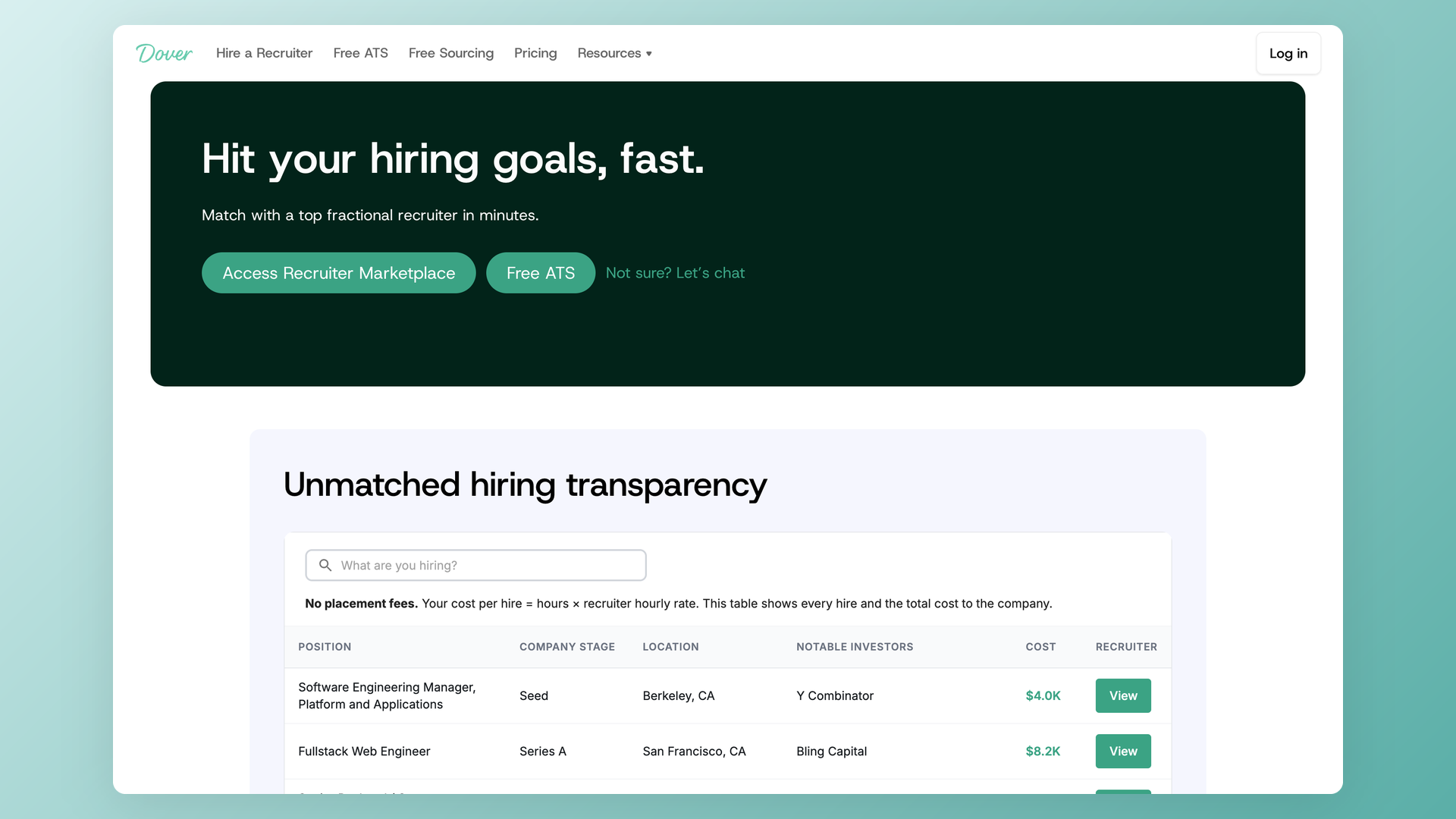Click the search magnifier icon
The image size is (1456, 819).
click(325, 565)
